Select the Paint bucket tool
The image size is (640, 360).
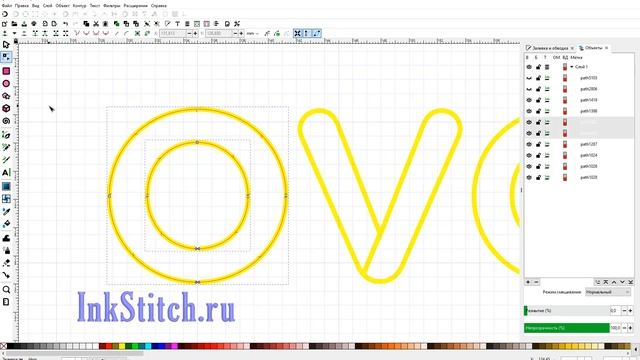coord(6,224)
